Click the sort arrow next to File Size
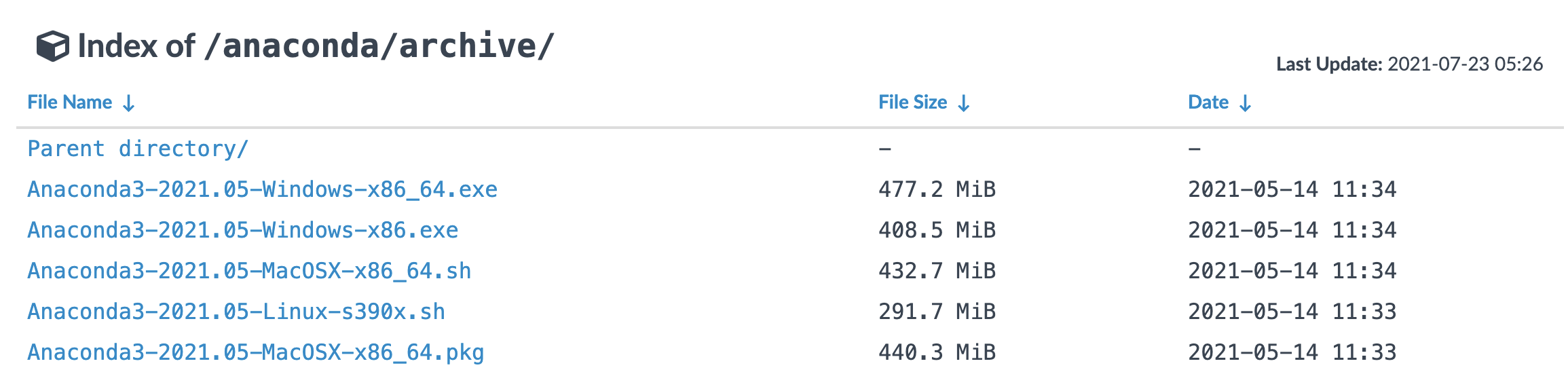Screen dimensions: 1568x372 [963, 103]
